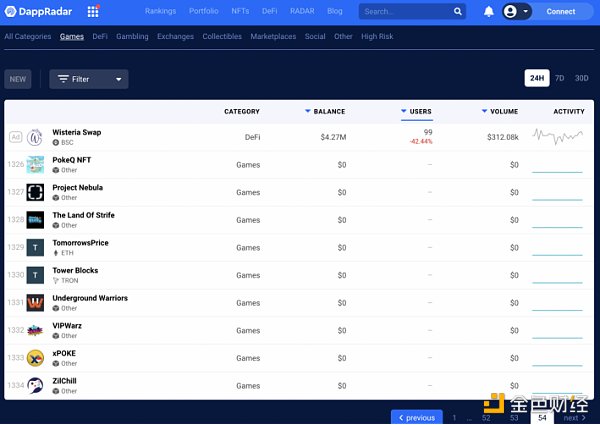Open the Rankings menu

click(x=160, y=11)
